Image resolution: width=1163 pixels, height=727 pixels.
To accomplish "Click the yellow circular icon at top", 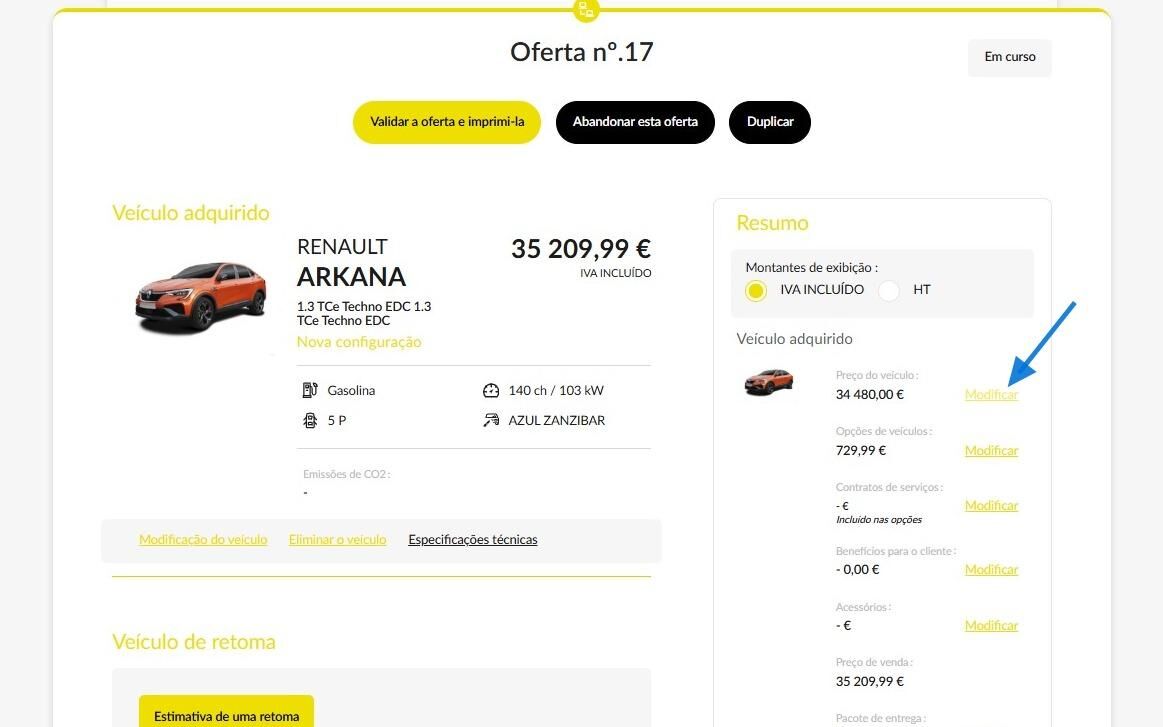I will coord(586,10).
